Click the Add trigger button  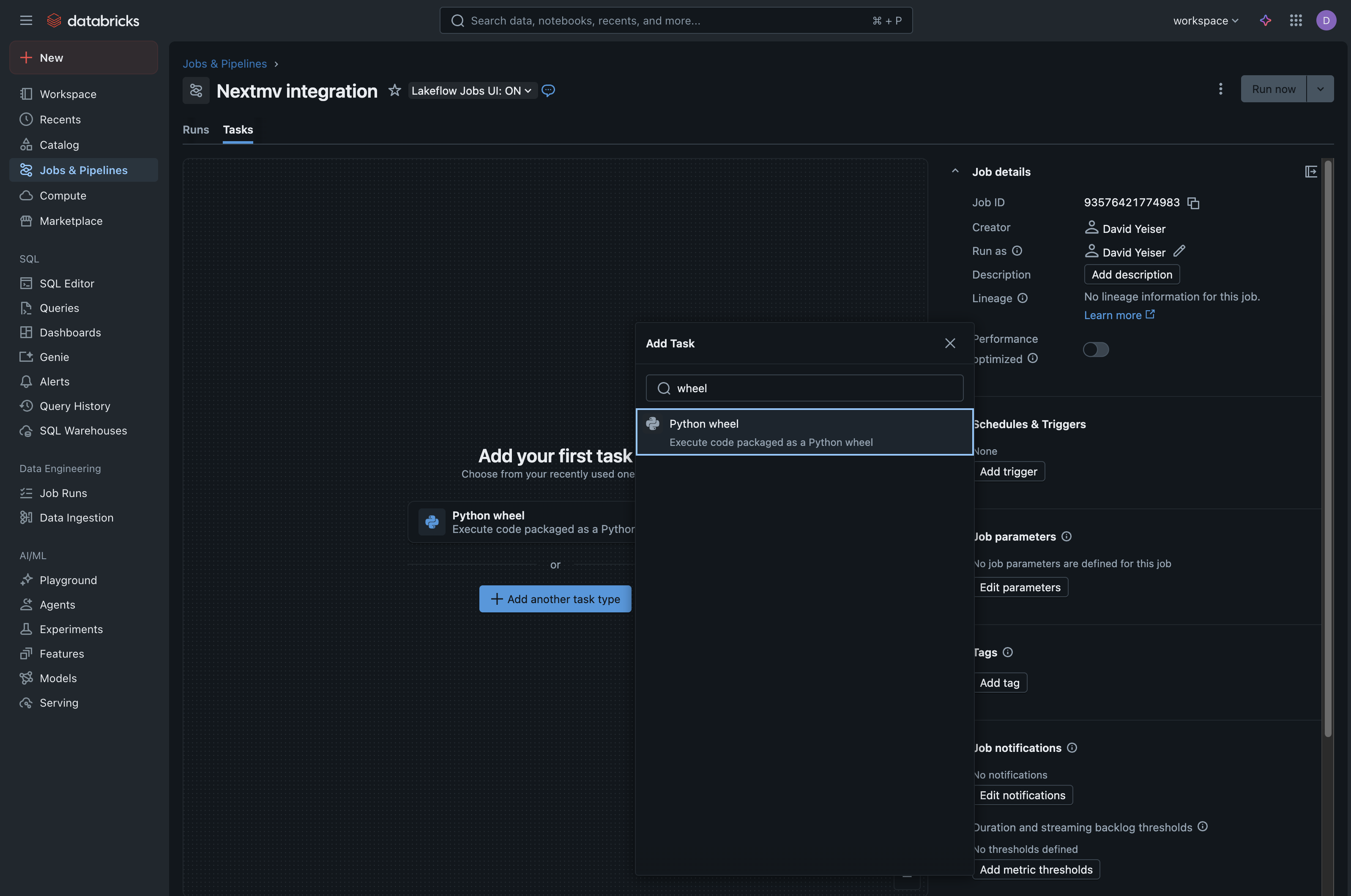[x=1008, y=471]
